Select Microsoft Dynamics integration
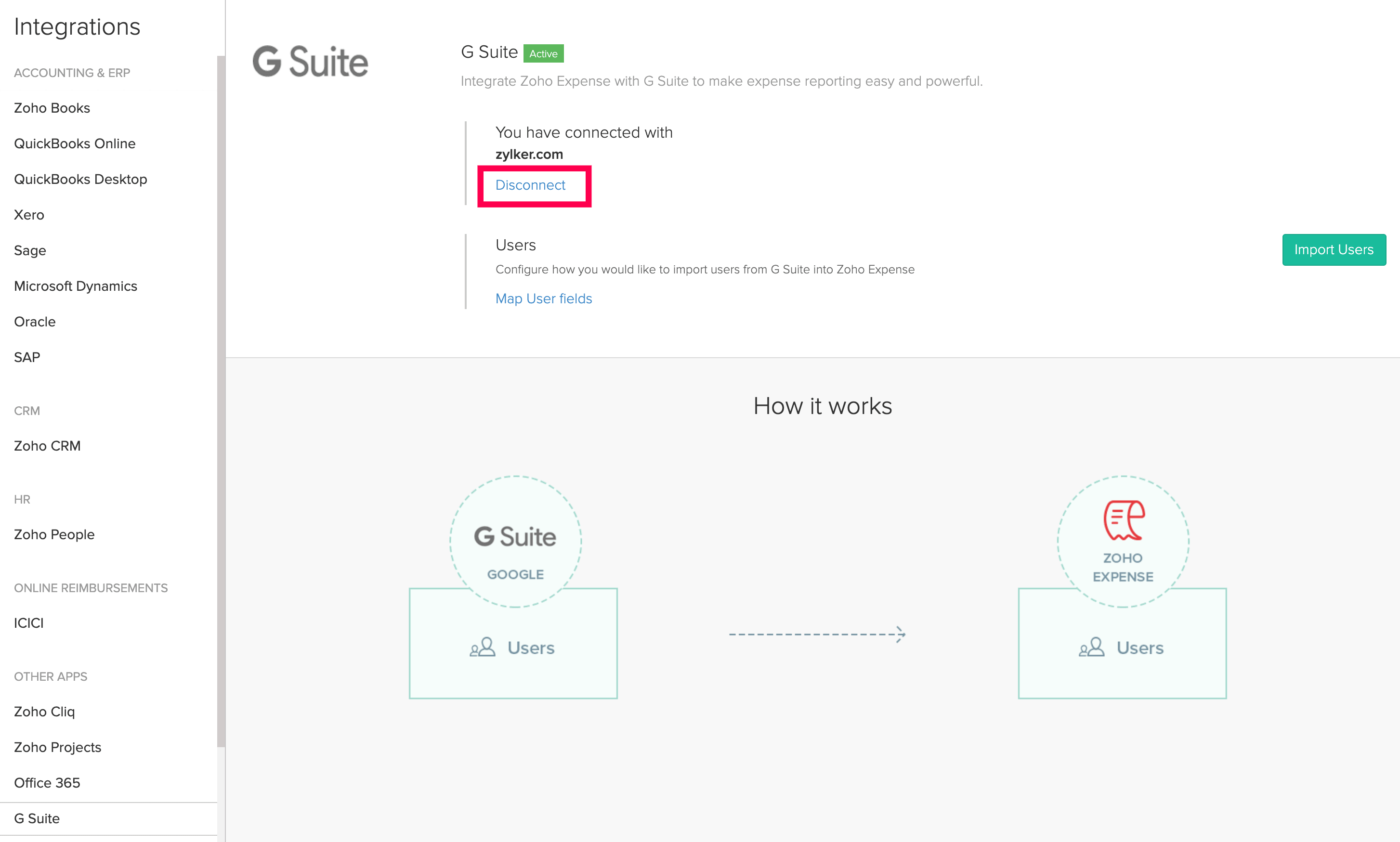 (76, 286)
